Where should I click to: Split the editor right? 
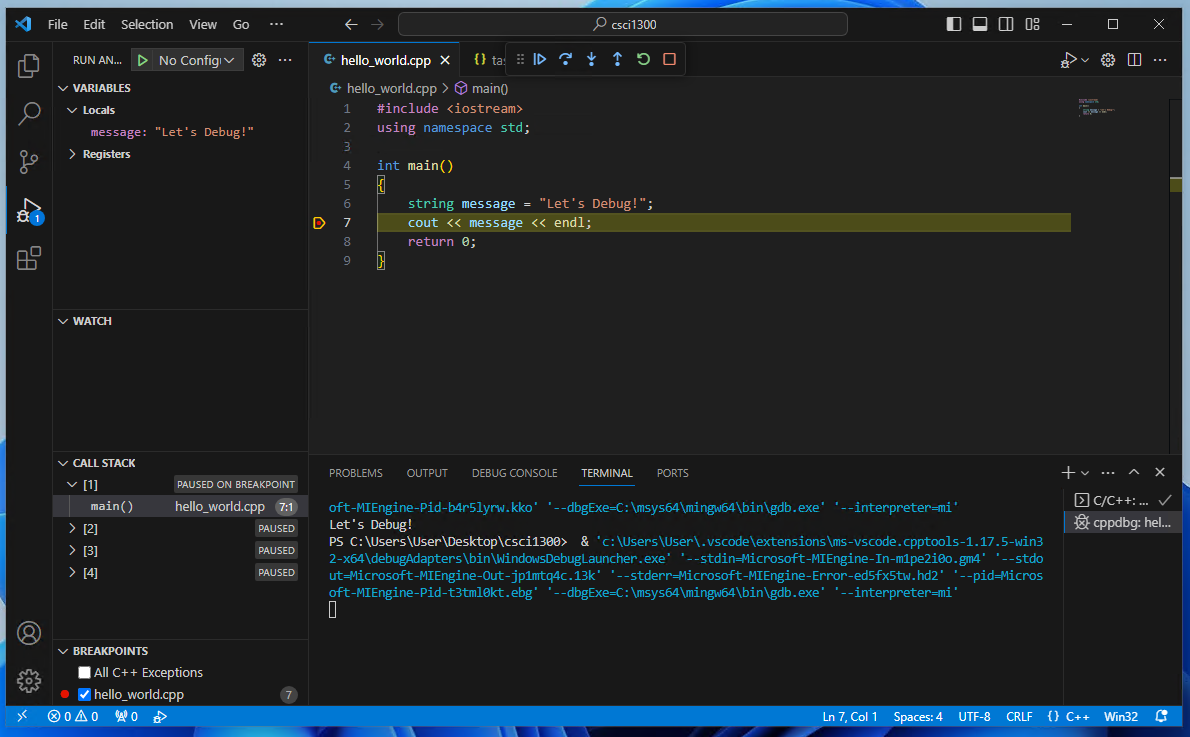pyautogui.click(x=1135, y=60)
